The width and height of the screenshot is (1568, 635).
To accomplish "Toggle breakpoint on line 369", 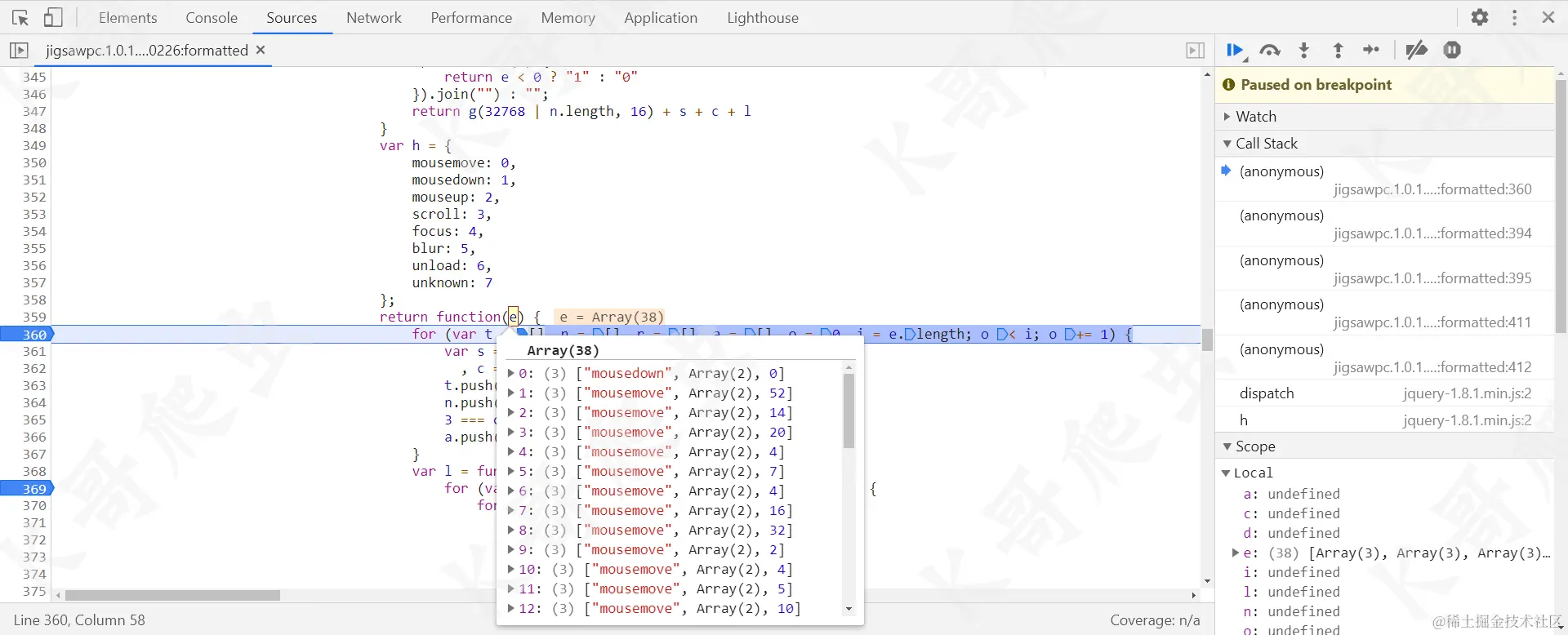I will point(27,489).
